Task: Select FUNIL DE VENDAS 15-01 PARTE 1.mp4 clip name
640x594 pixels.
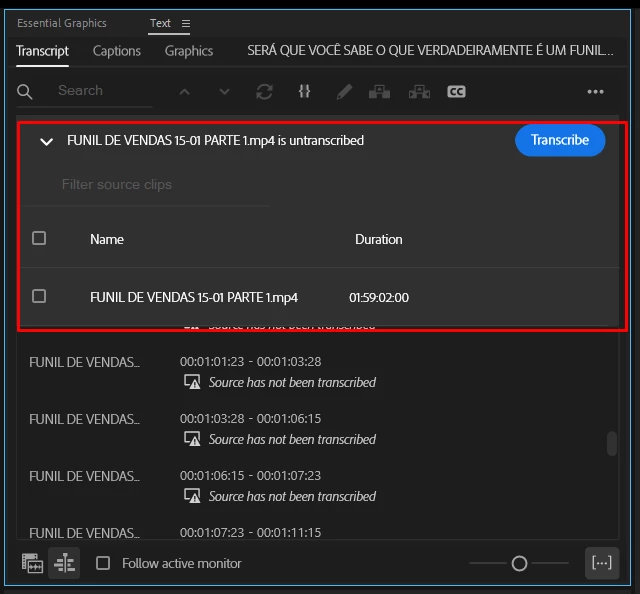Action: 194,298
